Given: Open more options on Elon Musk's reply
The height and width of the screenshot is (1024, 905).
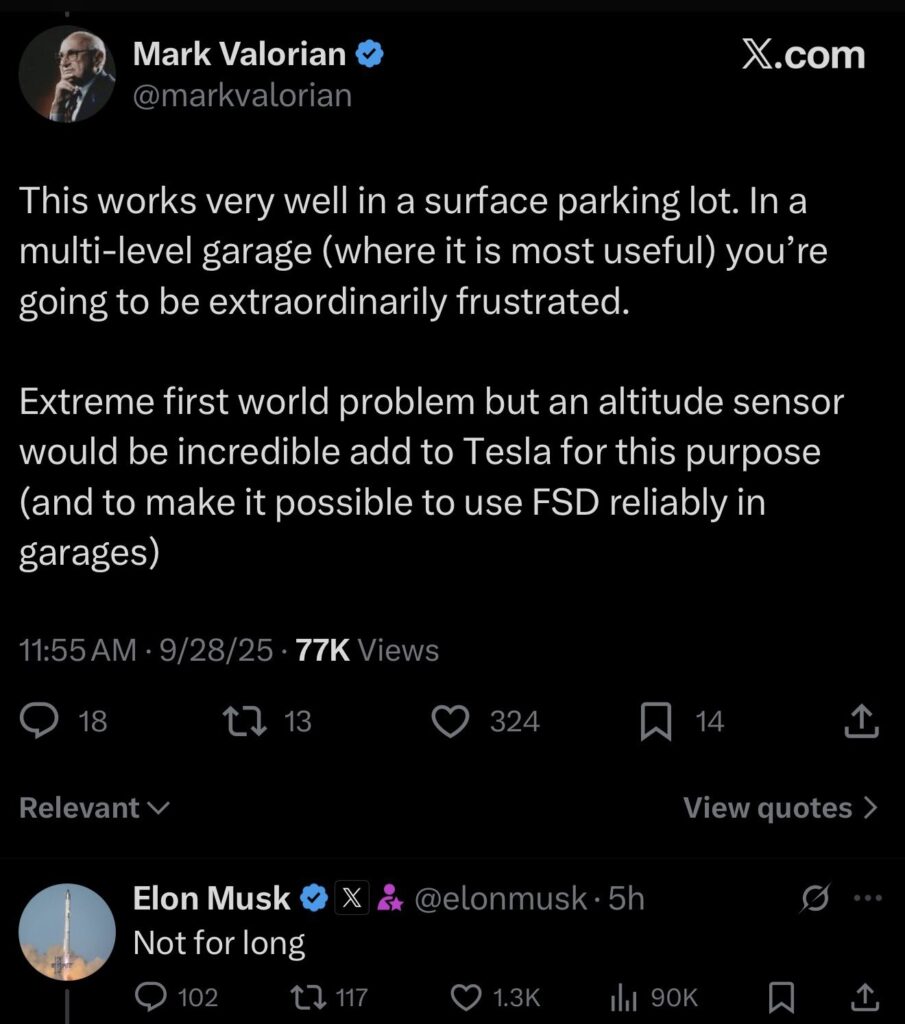Looking at the screenshot, I should click(x=866, y=900).
